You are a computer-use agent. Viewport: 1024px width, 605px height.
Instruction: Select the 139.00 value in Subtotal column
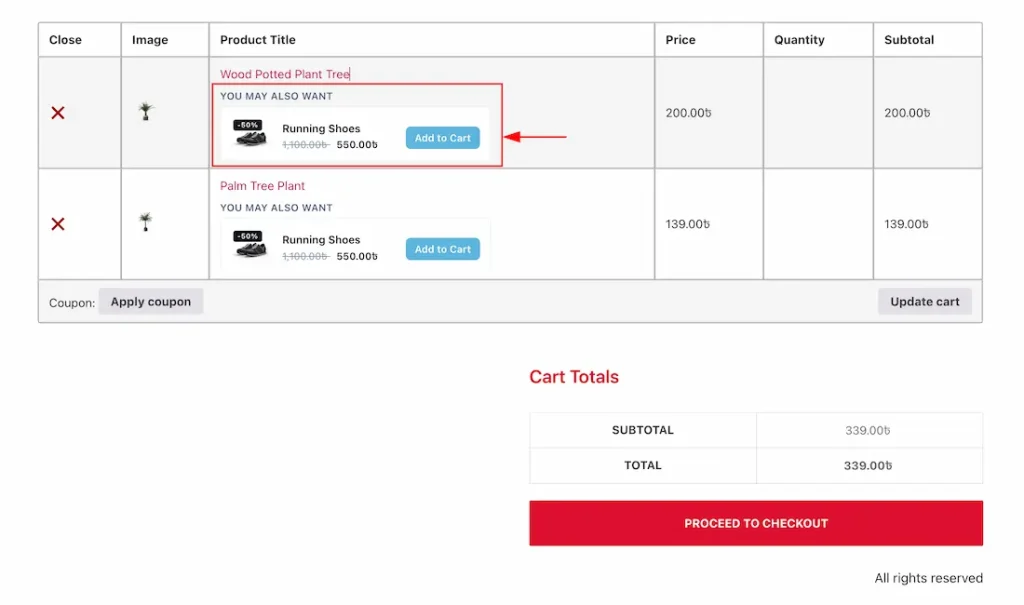[906, 224]
